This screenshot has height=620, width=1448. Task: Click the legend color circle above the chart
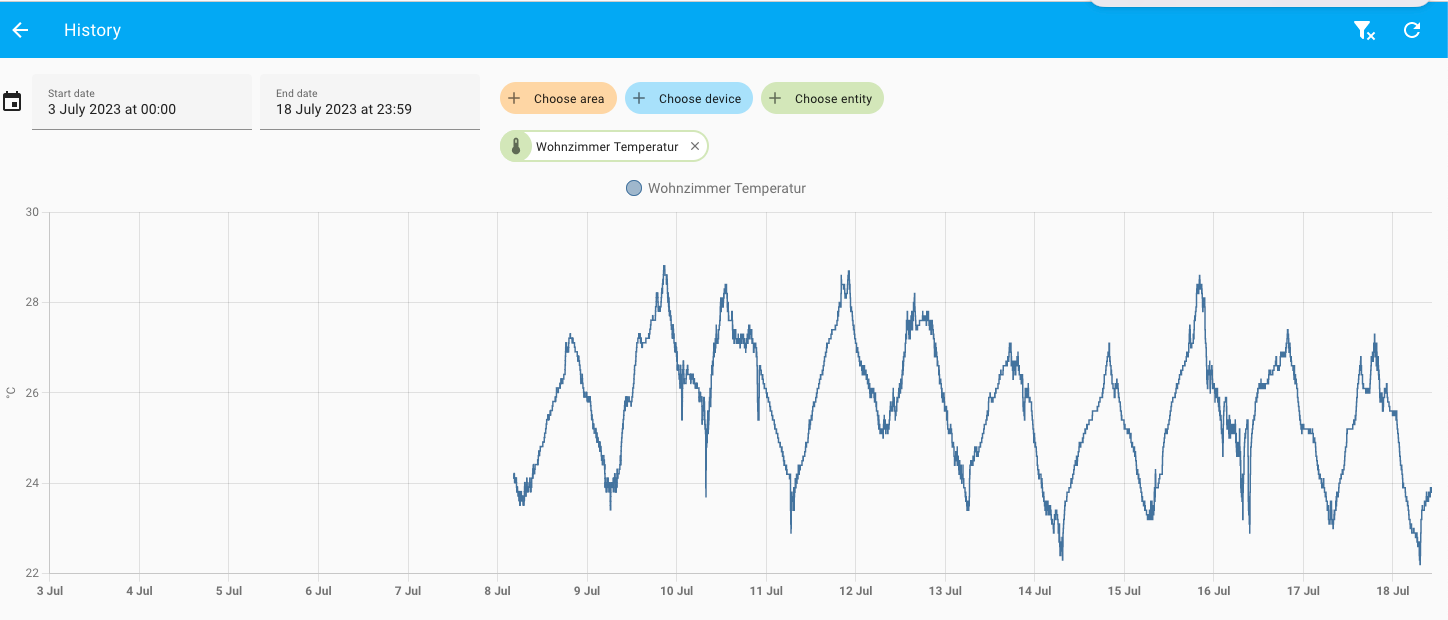coord(633,188)
